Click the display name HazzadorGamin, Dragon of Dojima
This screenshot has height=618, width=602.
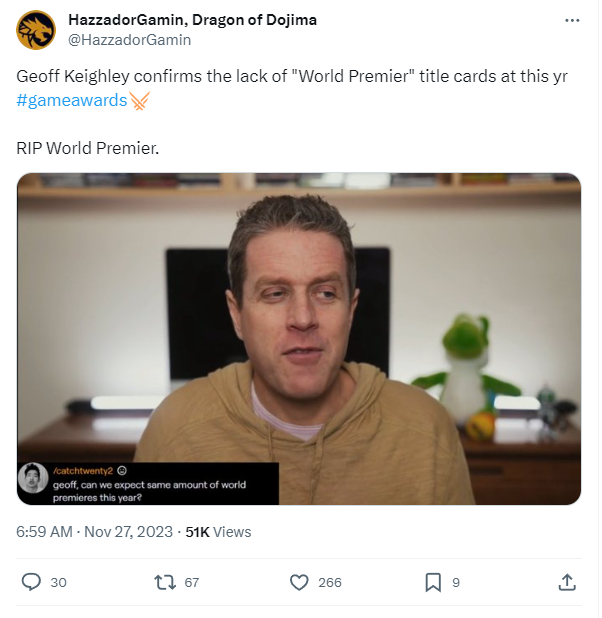[192, 20]
